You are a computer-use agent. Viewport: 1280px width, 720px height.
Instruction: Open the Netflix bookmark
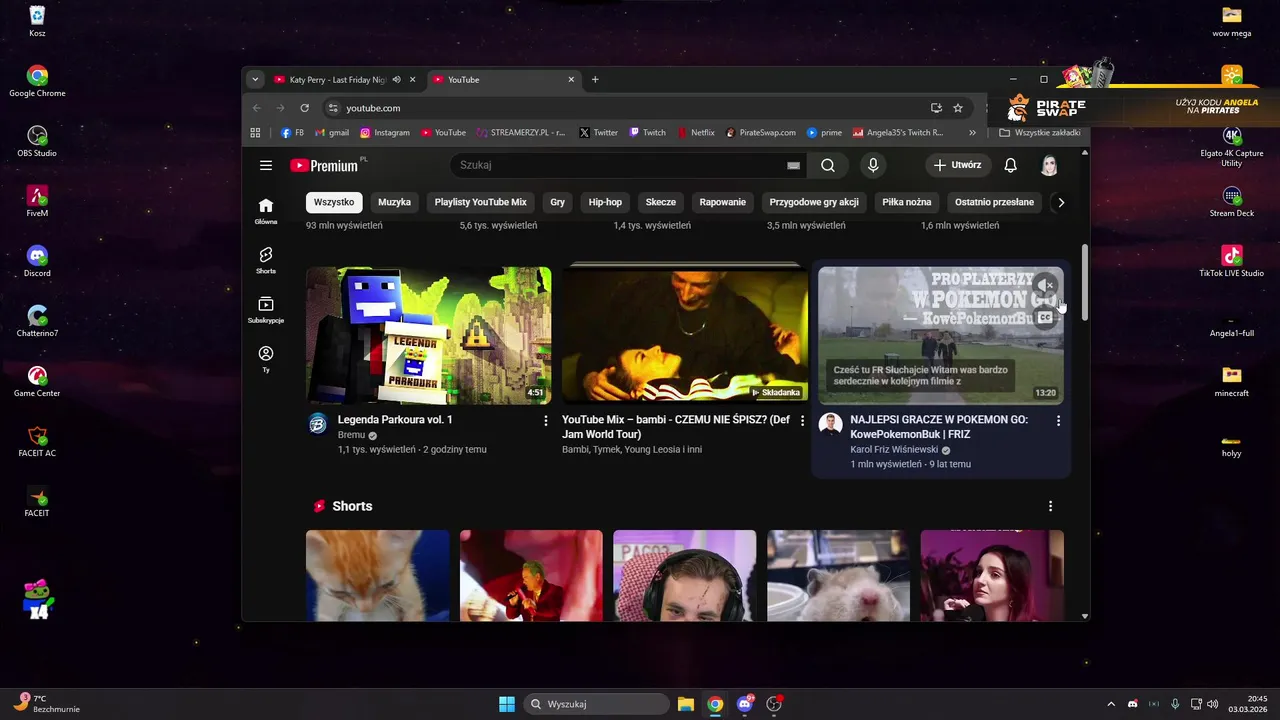[696, 132]
